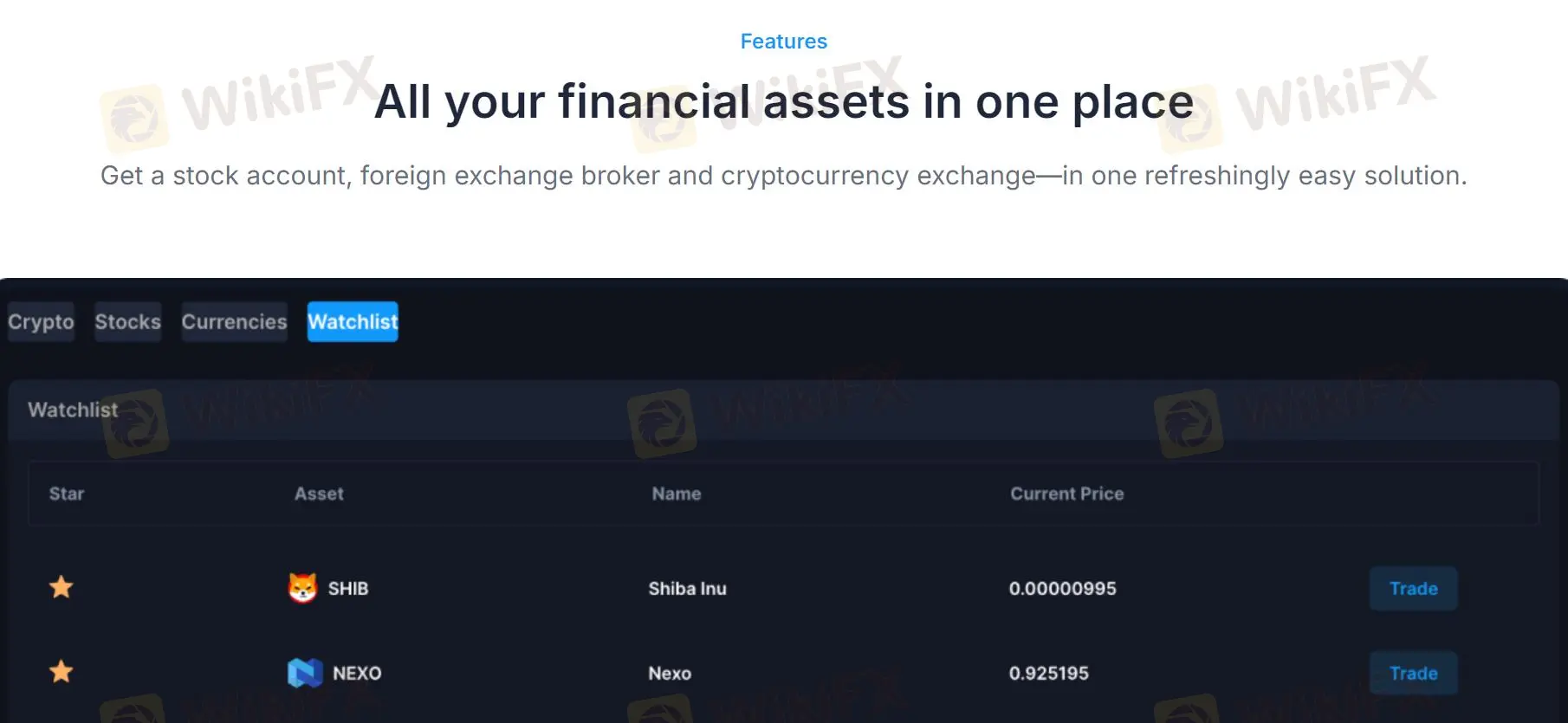Image resolution: width=1568 pixels, height=723 pixels.
Task: Switch to the Stocks tab
Action: click(x=127, y=321)
